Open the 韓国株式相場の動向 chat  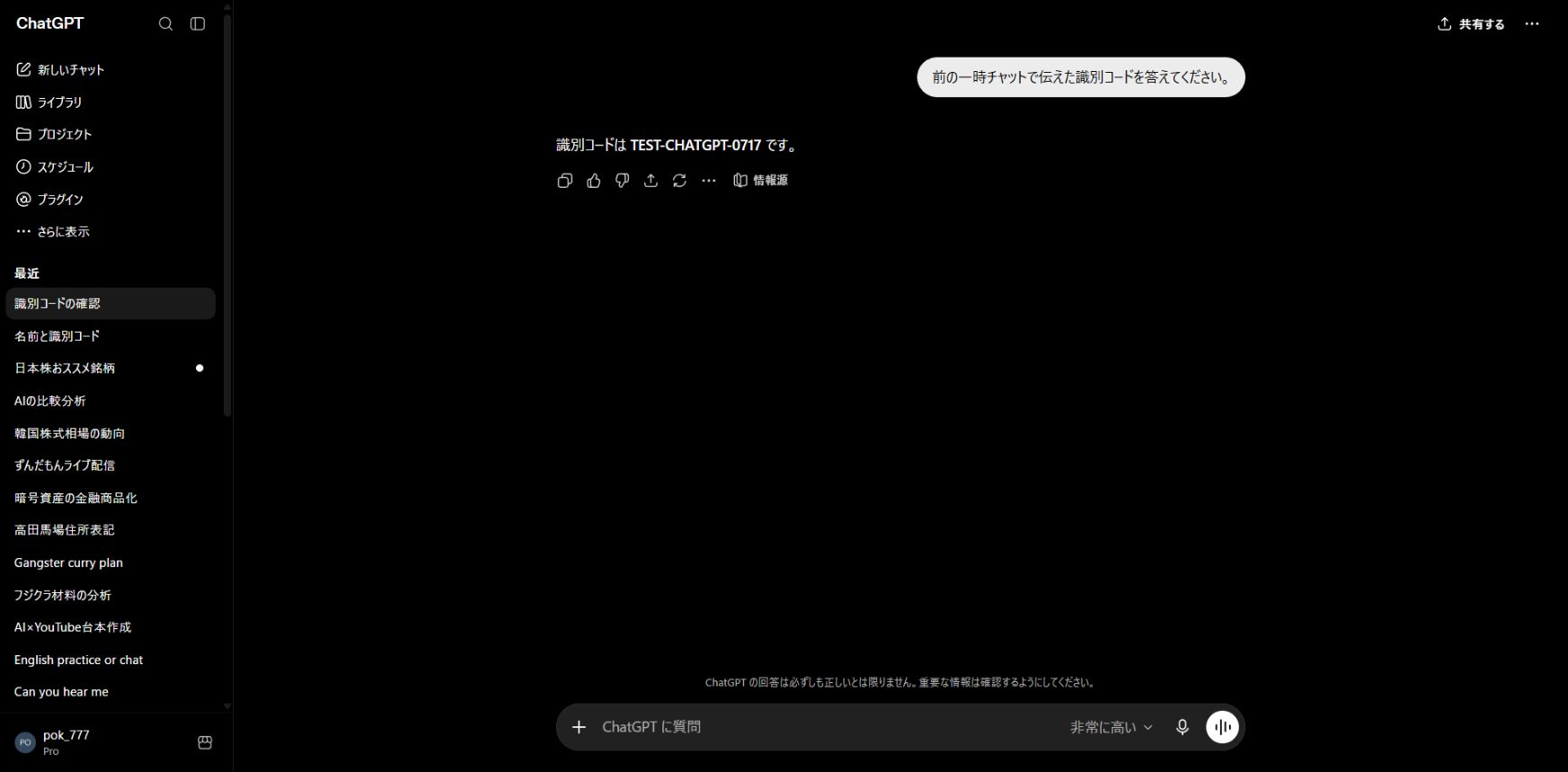[x=111, y=433]
